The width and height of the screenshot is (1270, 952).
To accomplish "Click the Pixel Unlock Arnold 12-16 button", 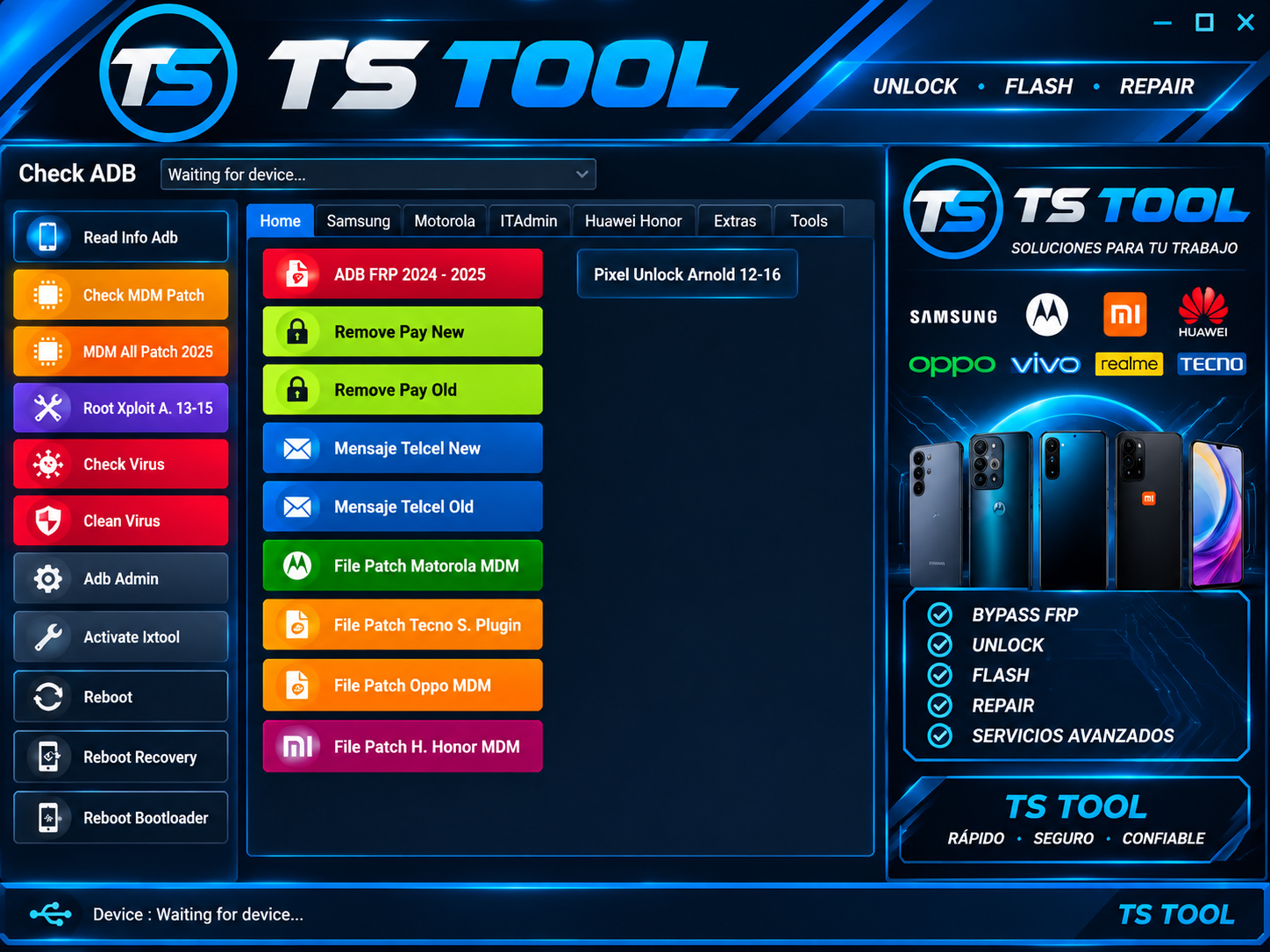I will [687, 274].
